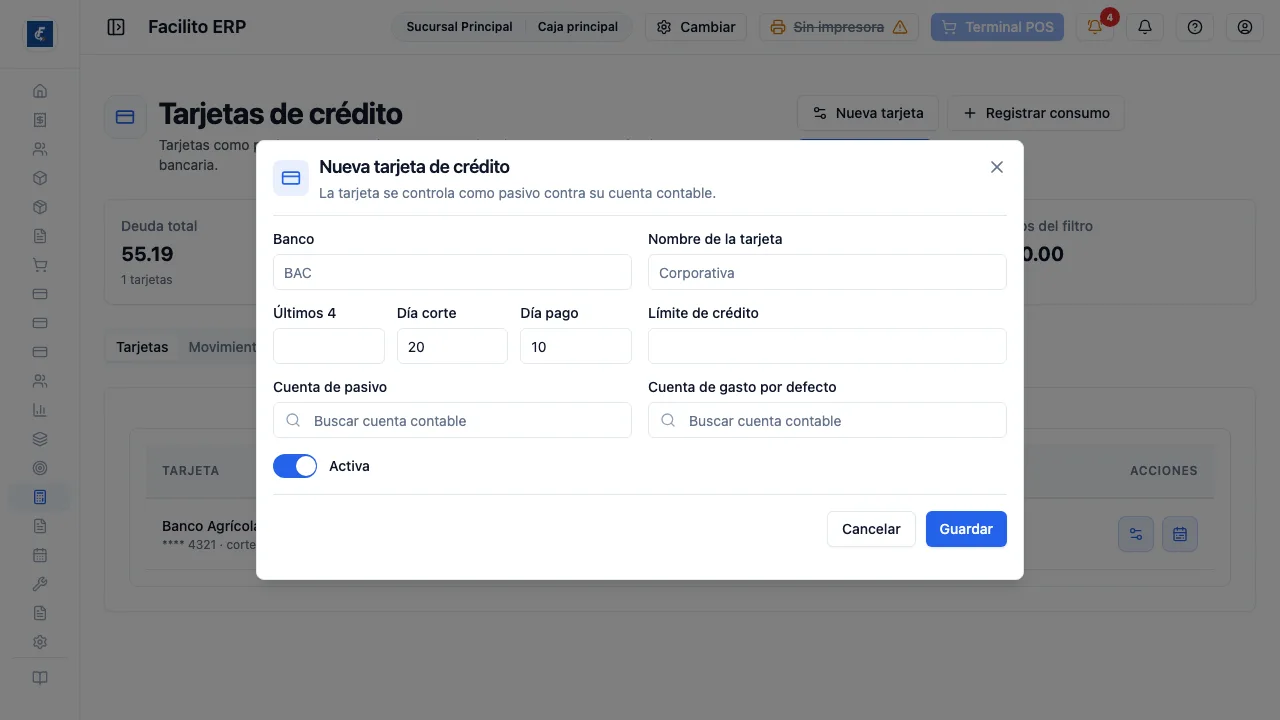Open the plain notifications bell in the header

point(1145,27)
